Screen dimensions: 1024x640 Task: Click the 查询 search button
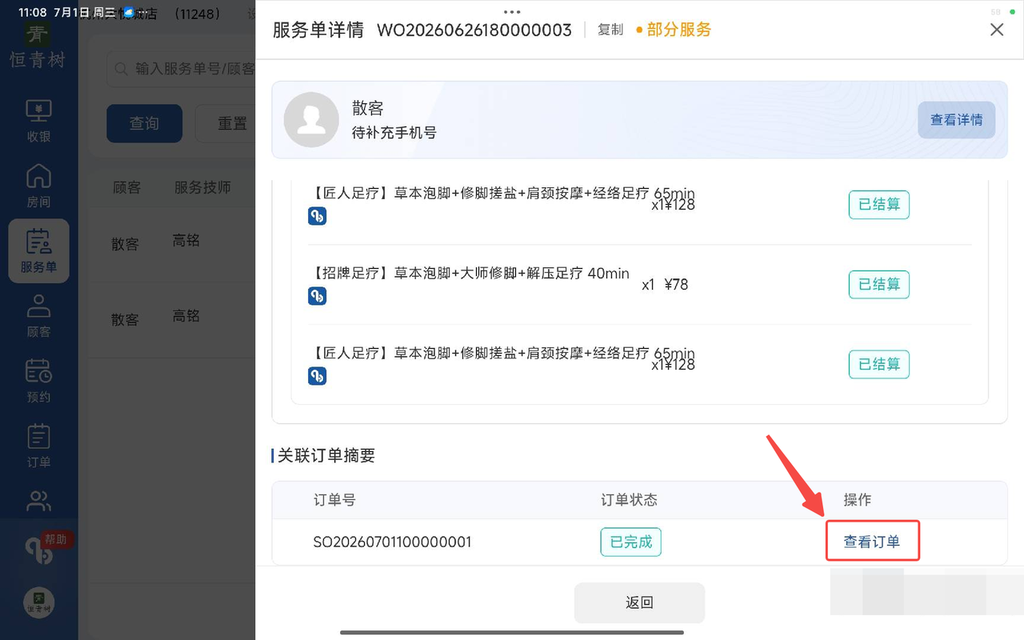(x=144, y=123)
